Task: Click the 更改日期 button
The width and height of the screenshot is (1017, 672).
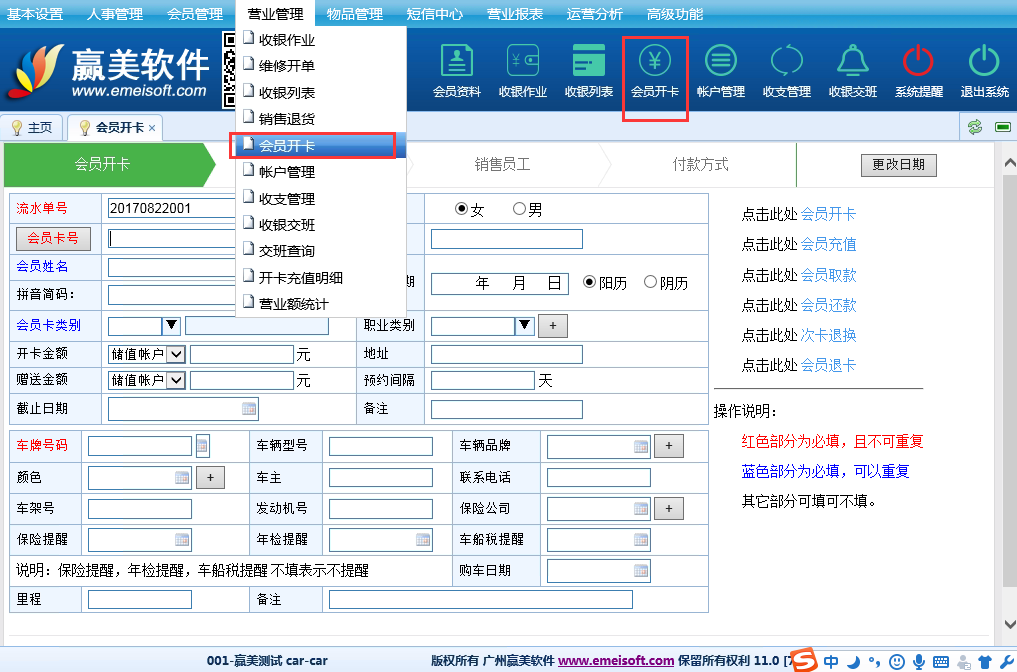Action: point(898,165)
